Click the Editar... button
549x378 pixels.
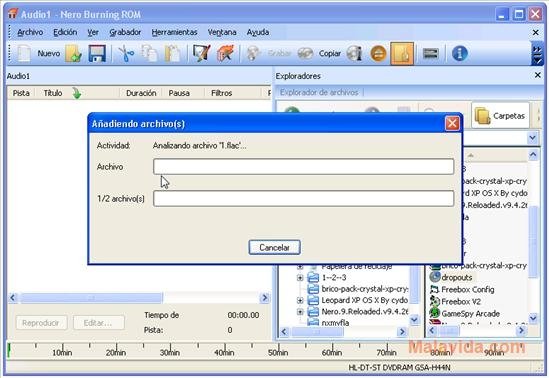[x=98, y=323]
